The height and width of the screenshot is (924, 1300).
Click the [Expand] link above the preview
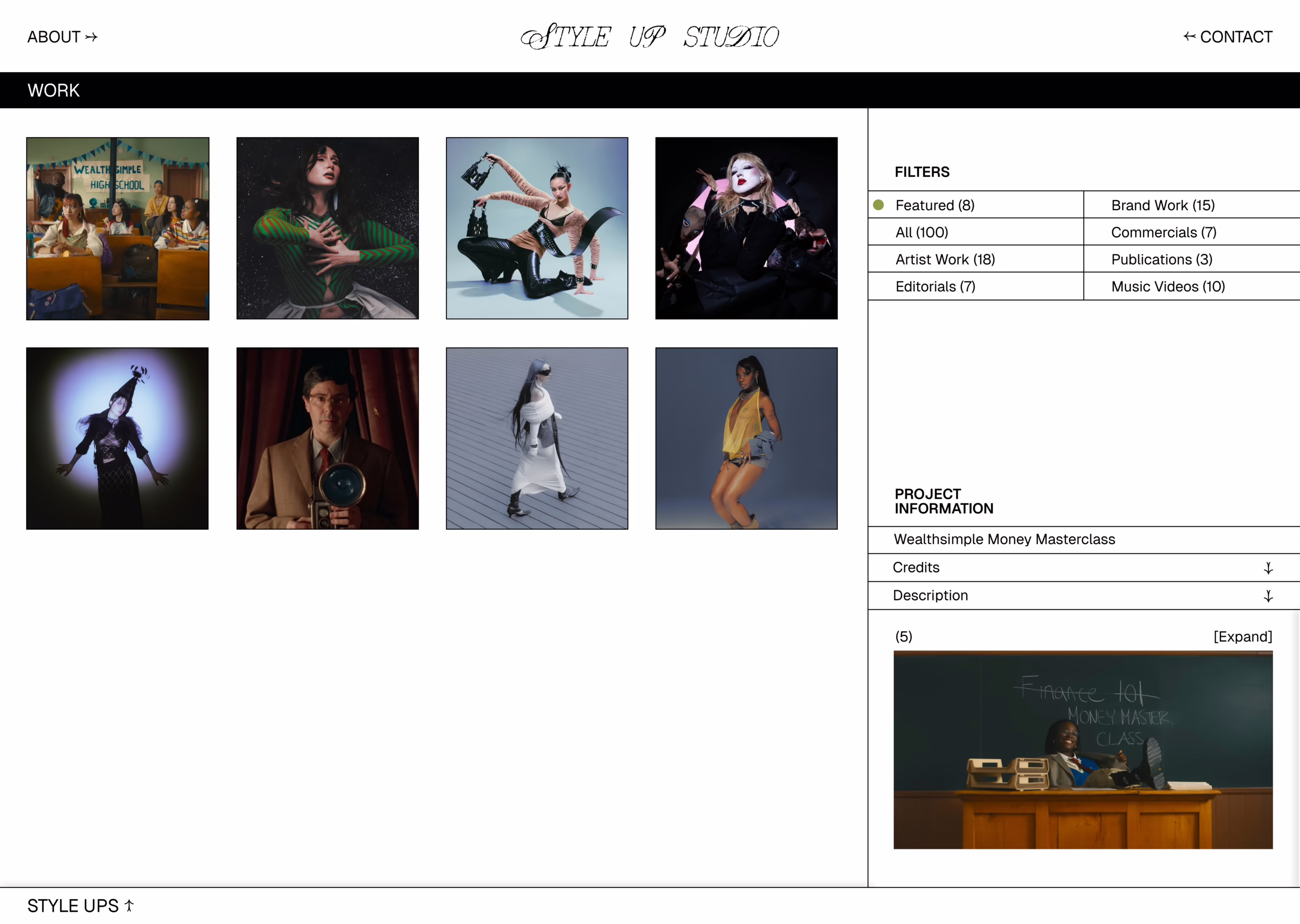[x=1243, y=636]
